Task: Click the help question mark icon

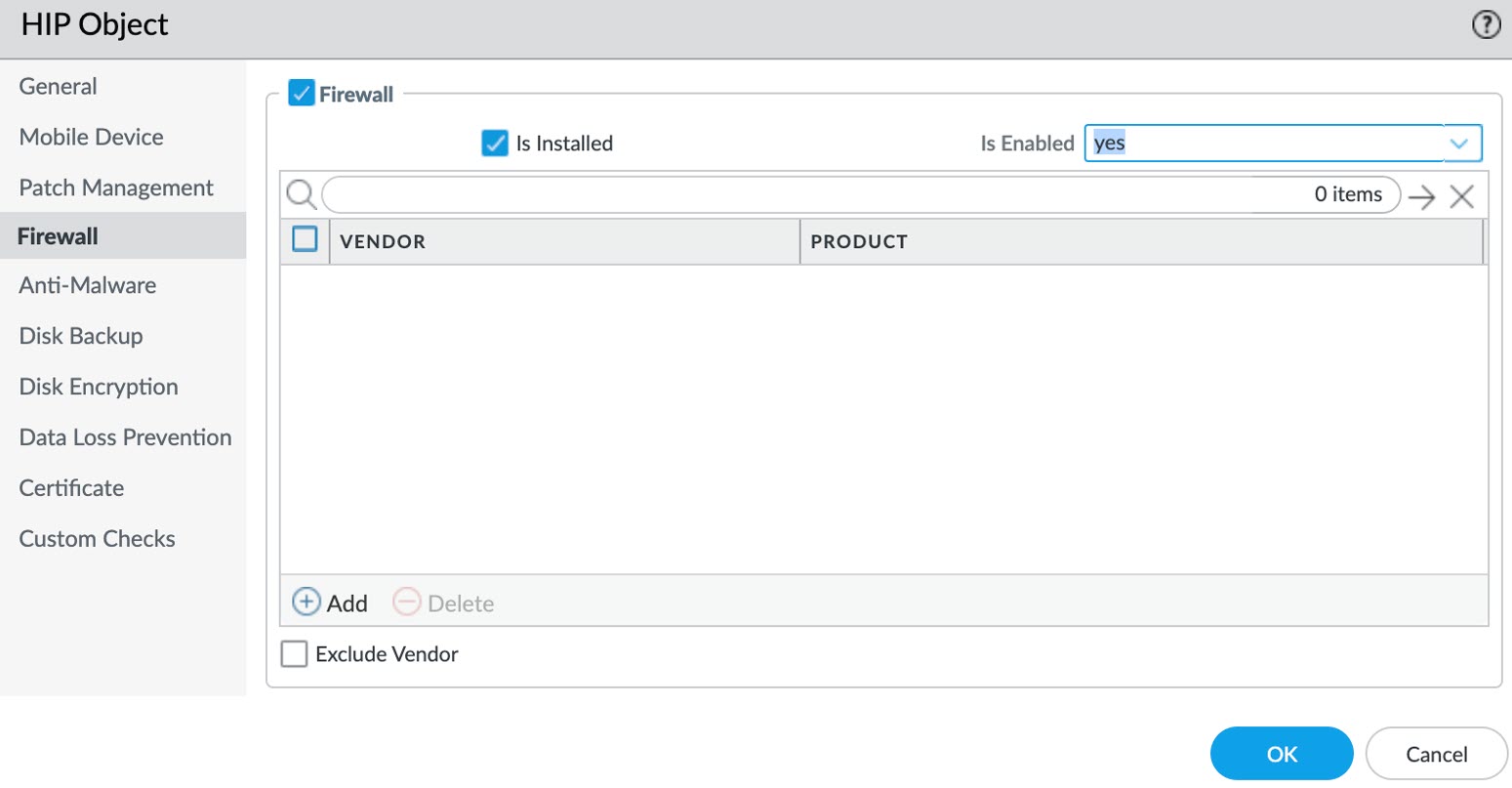Action: (x=1486, y=25)
